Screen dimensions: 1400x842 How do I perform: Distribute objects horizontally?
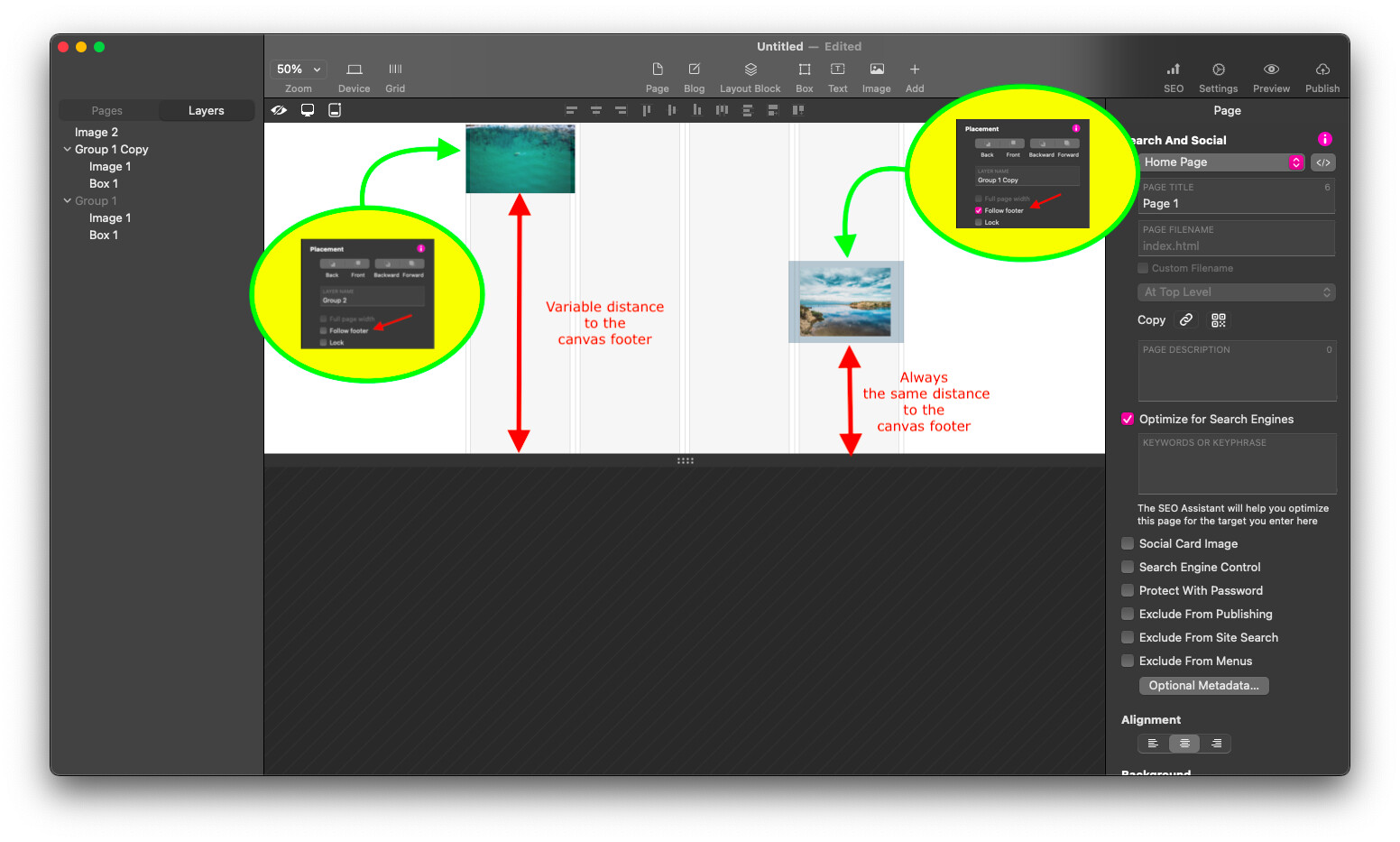[722, 110]
